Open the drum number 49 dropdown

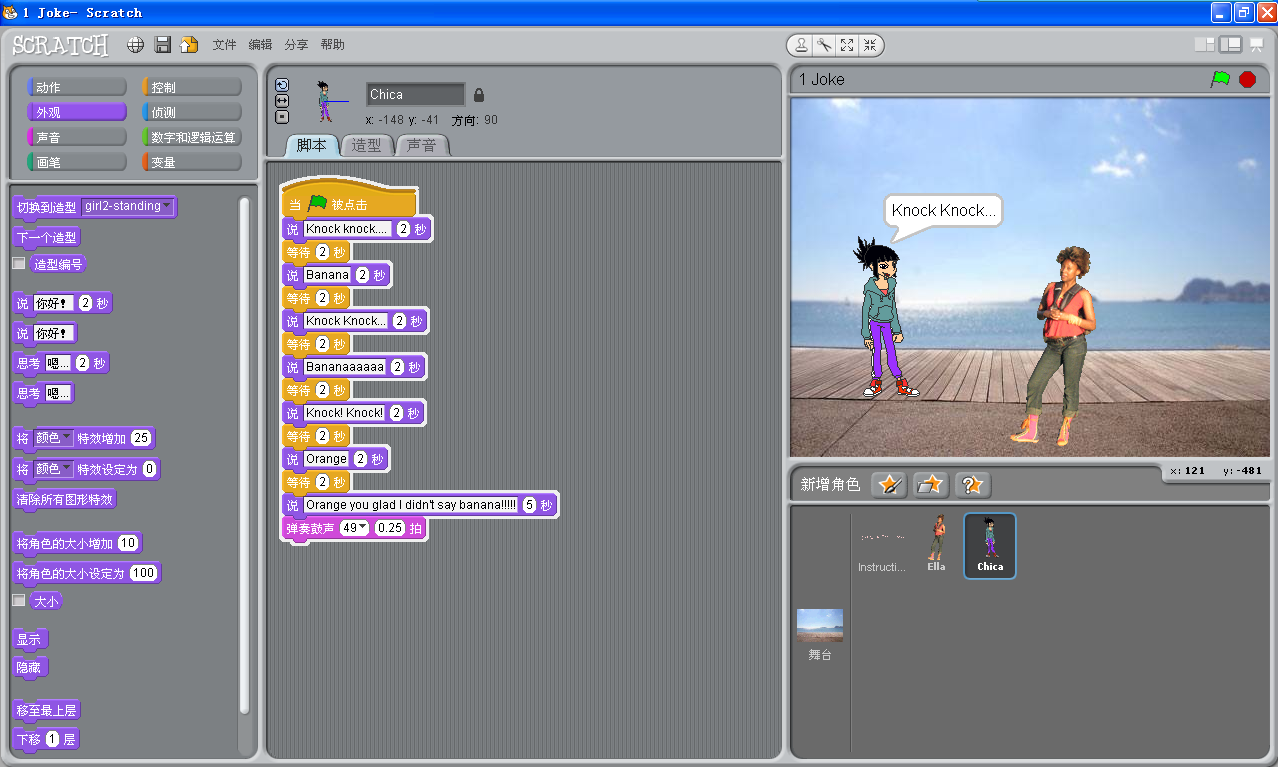pyautogui.click(x=362, y=528)
